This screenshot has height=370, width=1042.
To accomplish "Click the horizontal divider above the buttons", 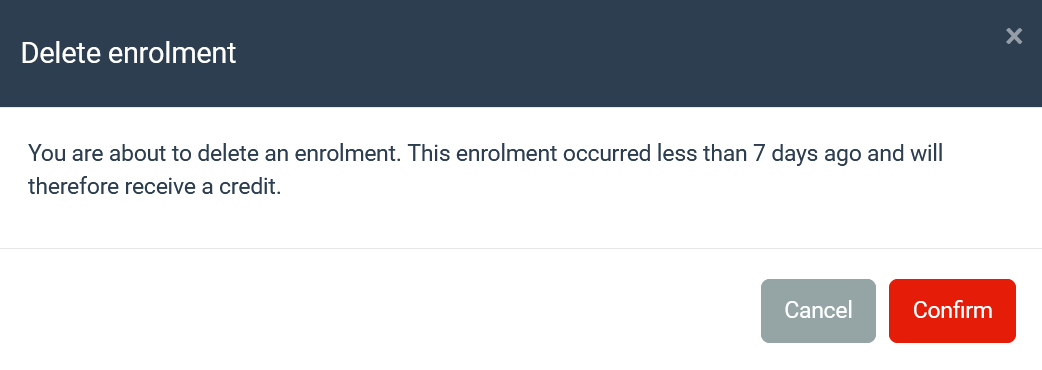I will click(x=521, y=248).
